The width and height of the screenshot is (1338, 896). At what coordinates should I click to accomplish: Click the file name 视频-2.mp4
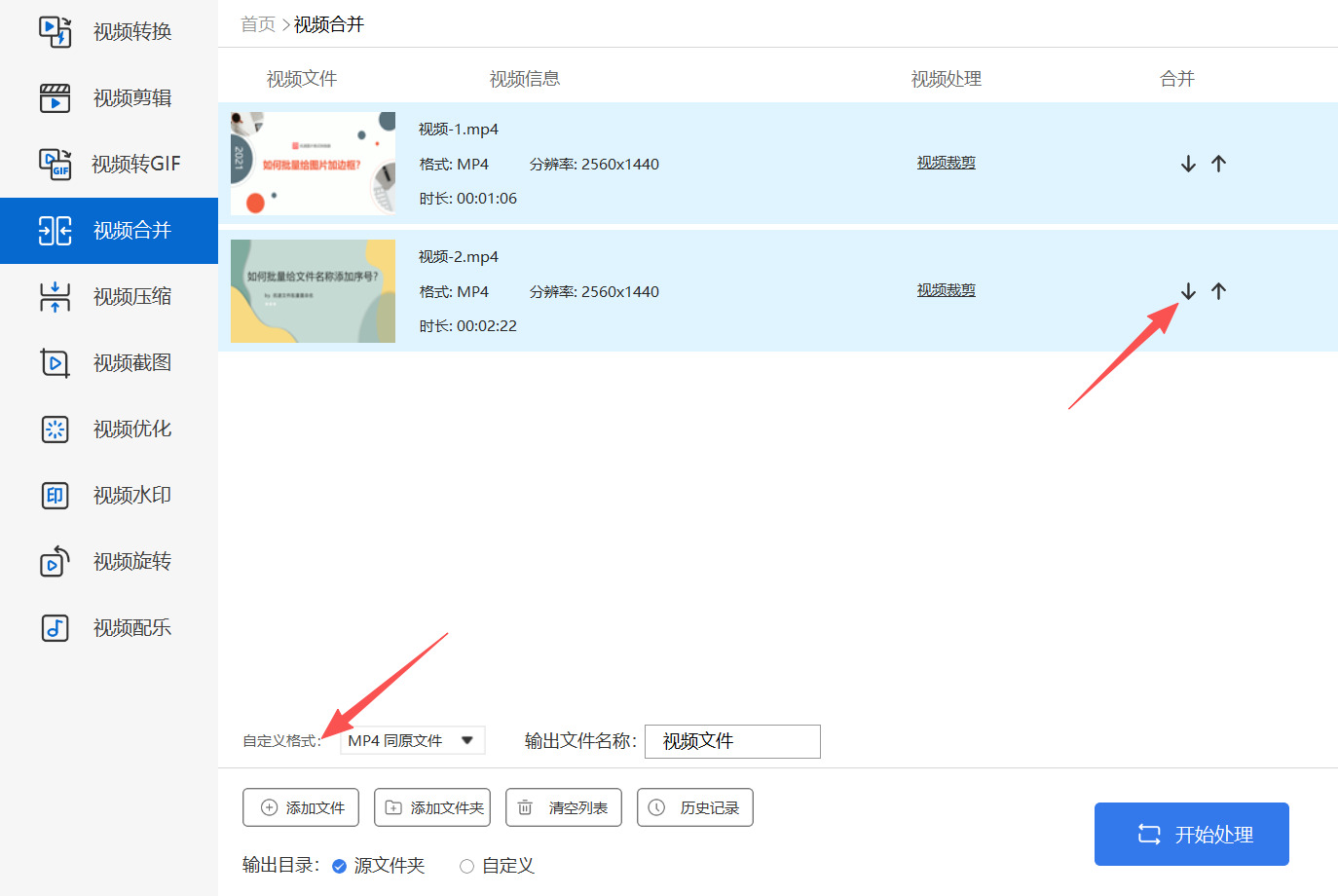tap(459, 257)
